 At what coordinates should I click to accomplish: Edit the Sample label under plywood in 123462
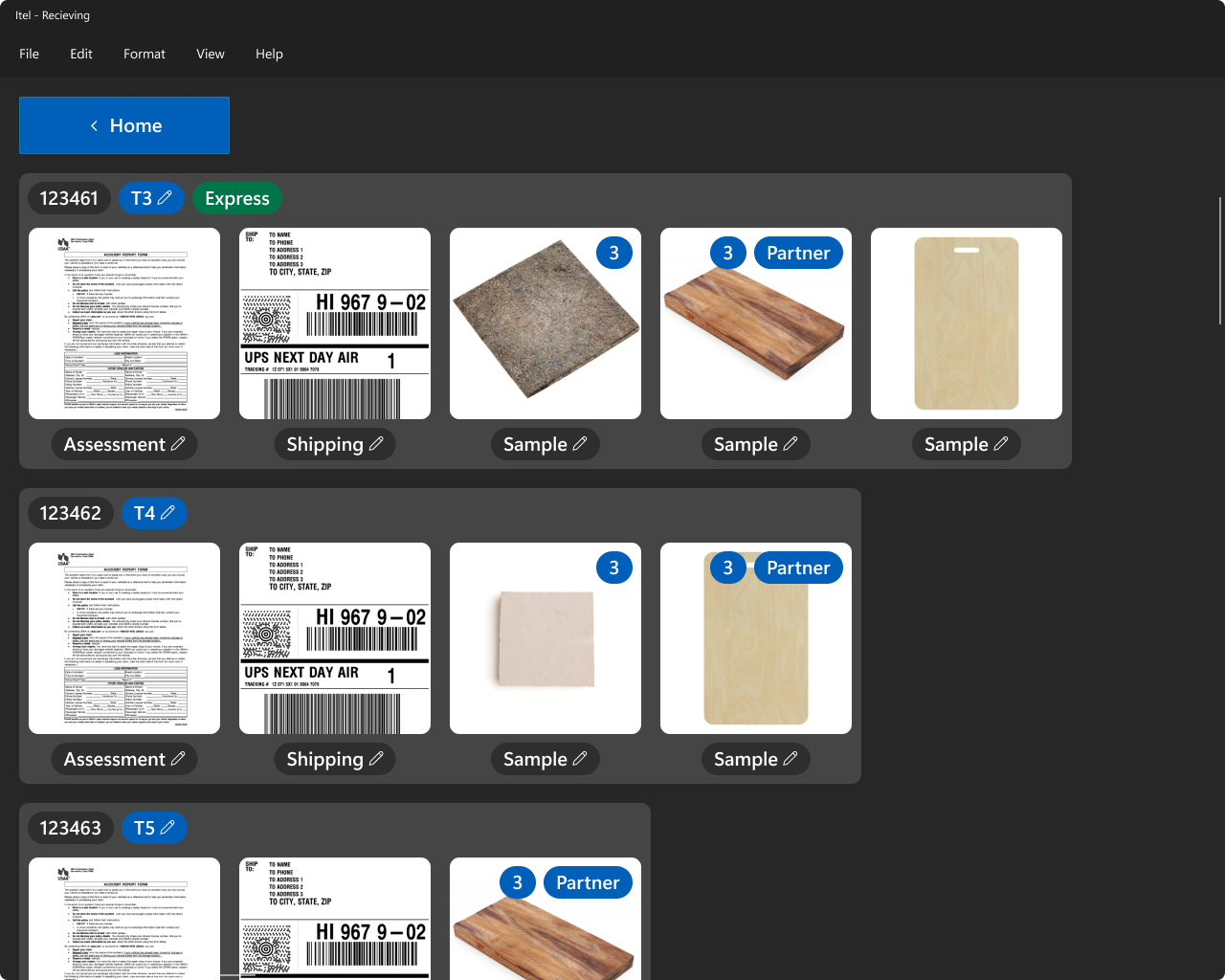[x=756, y=759]
